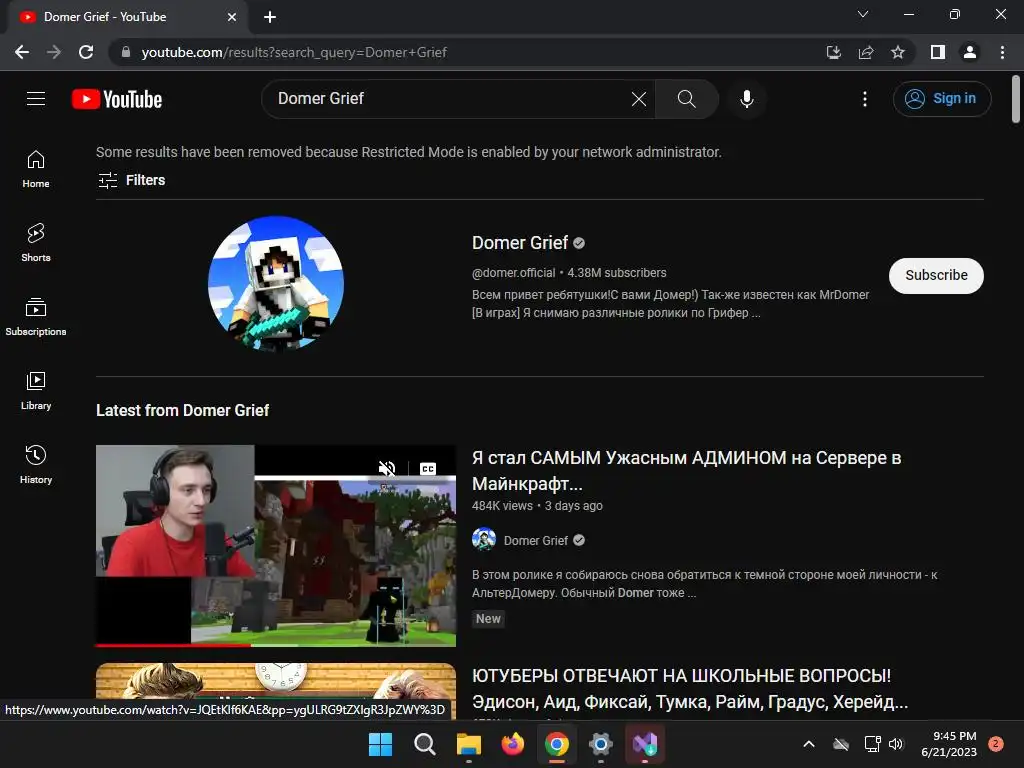
Task: Click the install app icon in address bar
Action: pyautogui.click(x=833, y=52)
